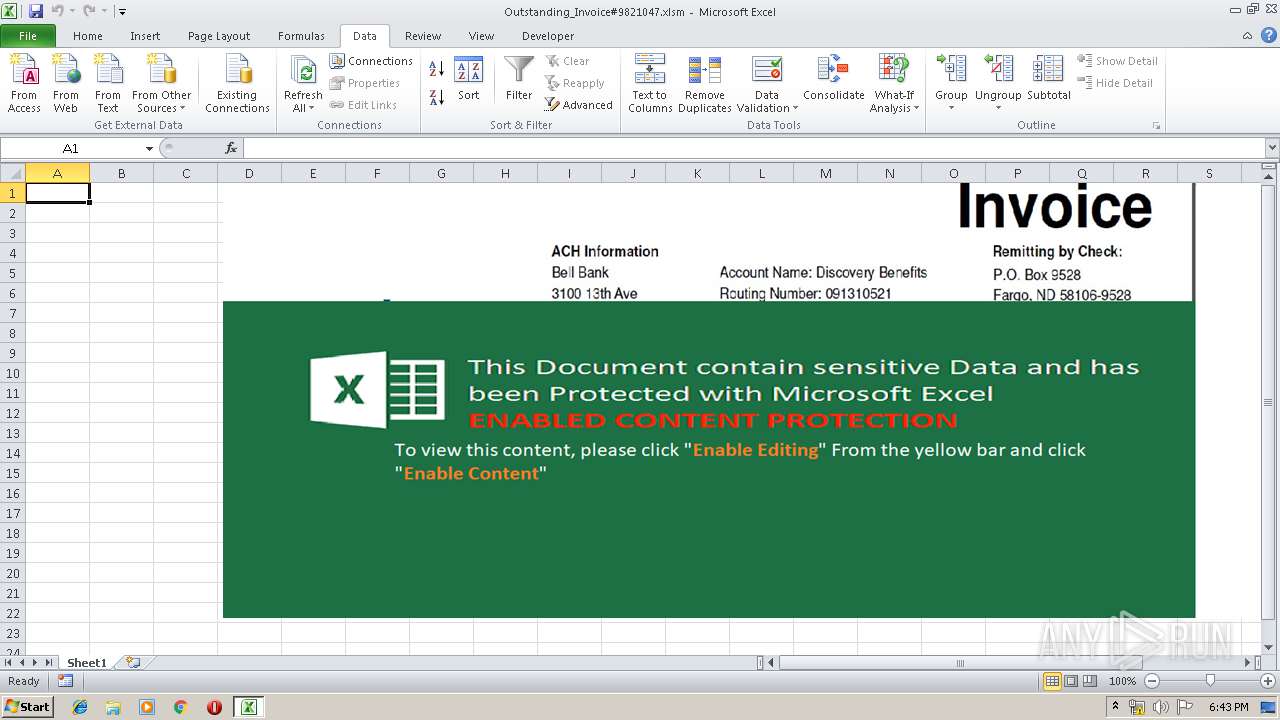Open Advanced filter options
Screen dimensions: 1280x720
click(x=579, y=105)
